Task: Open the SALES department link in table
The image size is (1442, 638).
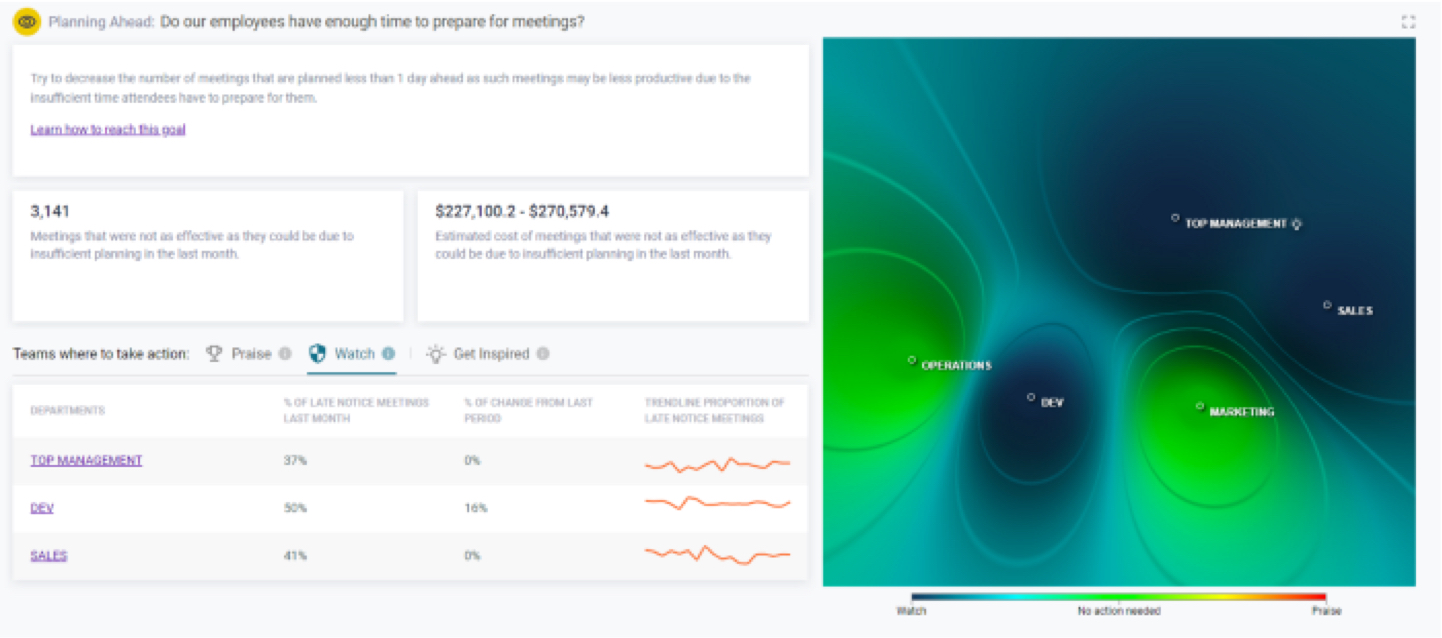Action: tap(49, 555)
